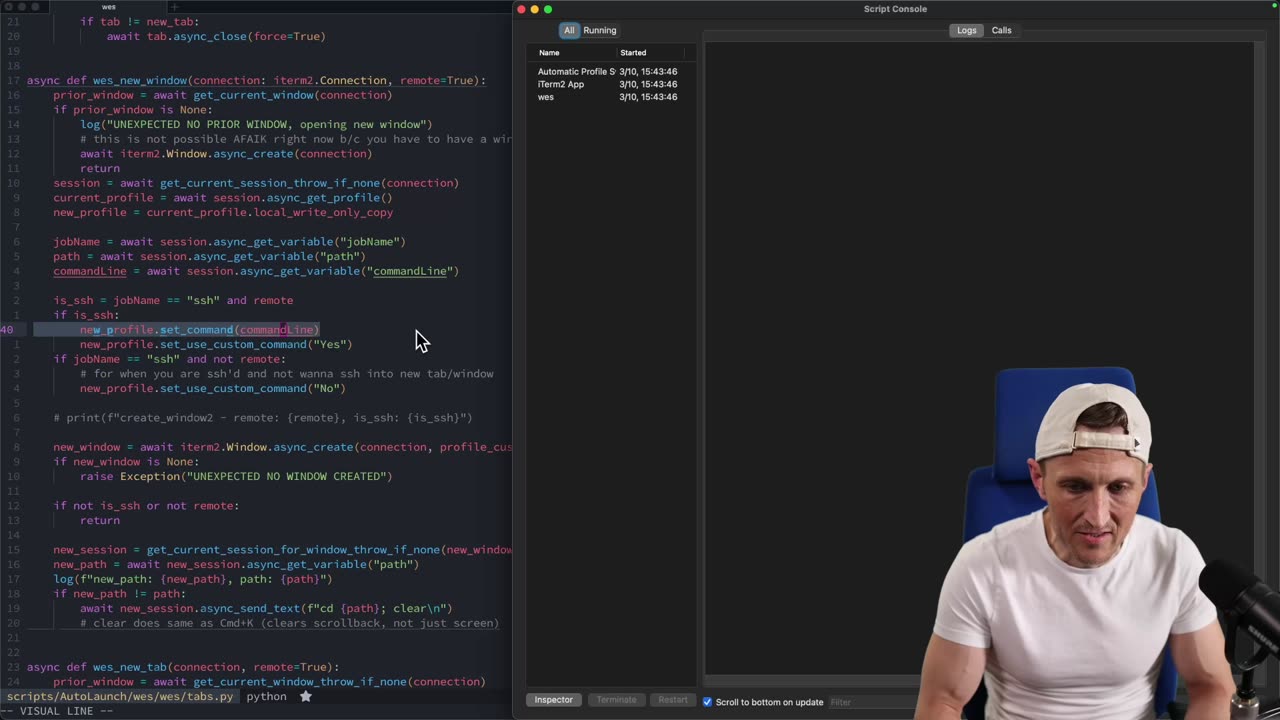Open a new terminal tab with plus icon
The image size is (1280, 720).
tap(174, 7)
